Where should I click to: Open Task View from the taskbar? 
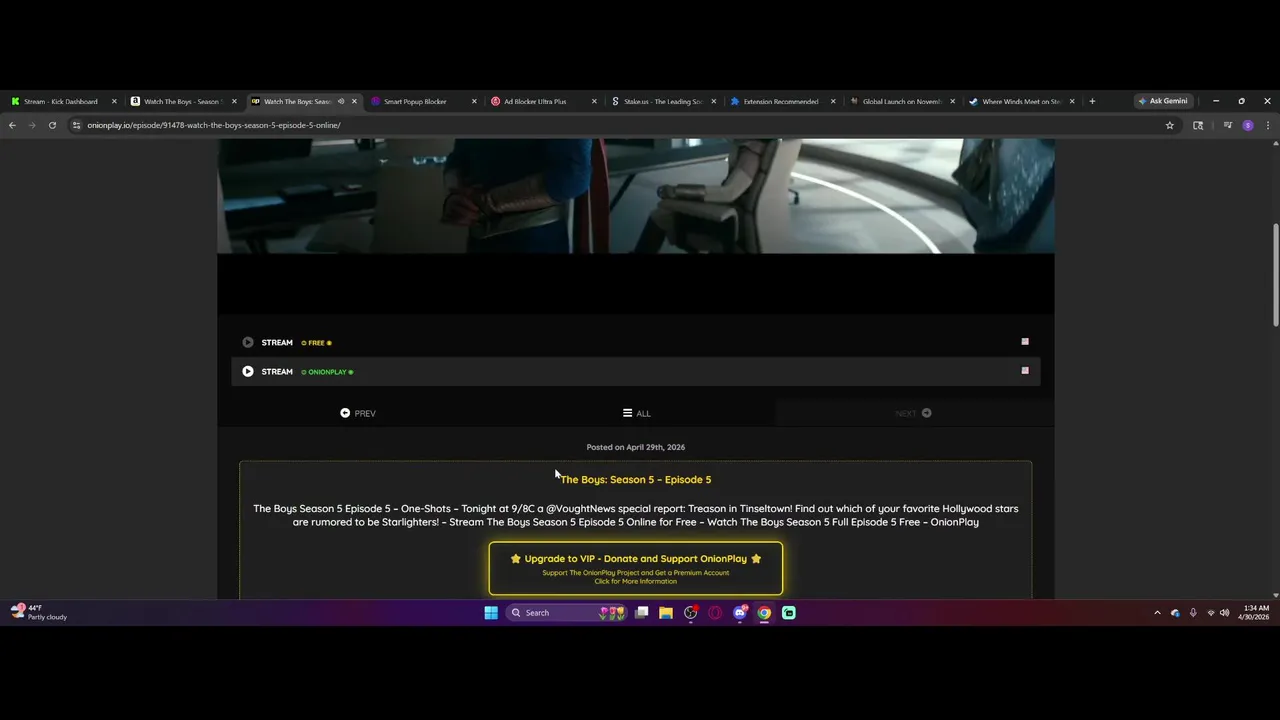(x=642, y=613)
